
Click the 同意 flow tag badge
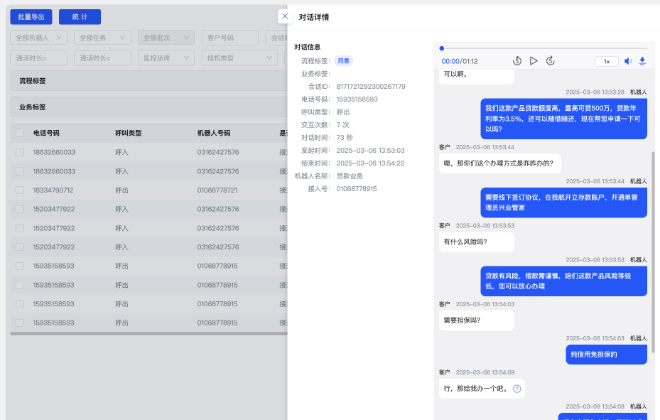[343, 61]
